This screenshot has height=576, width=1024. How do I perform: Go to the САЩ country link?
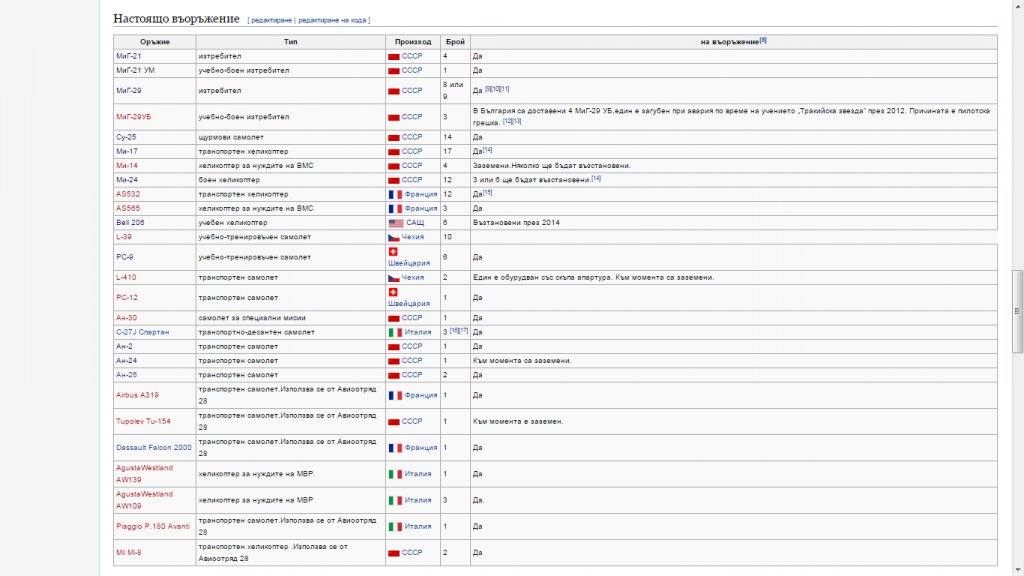tap(414, 222)
